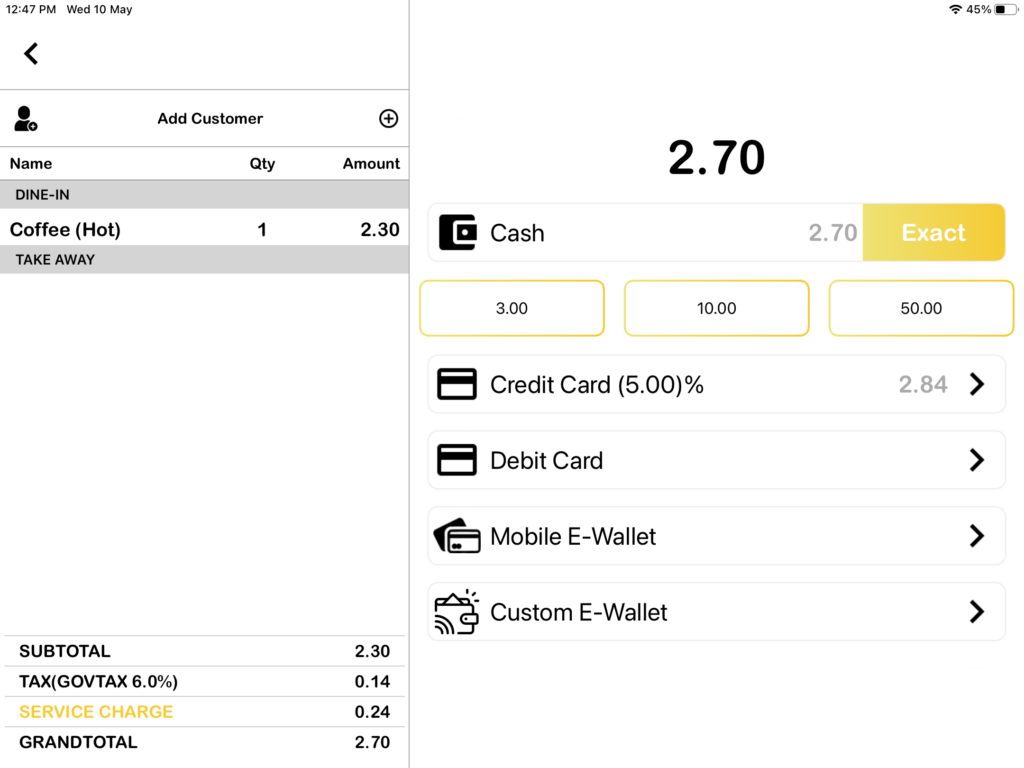Screen dimensions: 1024x768
Task: Open Mobile E-Wallet chevron arrow
Action: (x=977, y=537)
